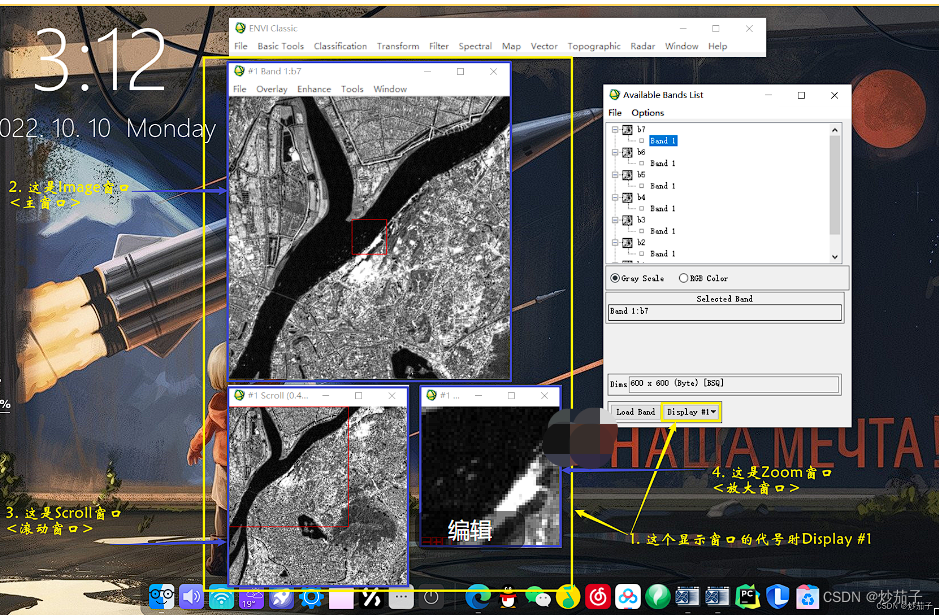This screenshot has height=615, width=939.
Task: Click the ENVI logo in Zoom window title
Action: (431, 395)
